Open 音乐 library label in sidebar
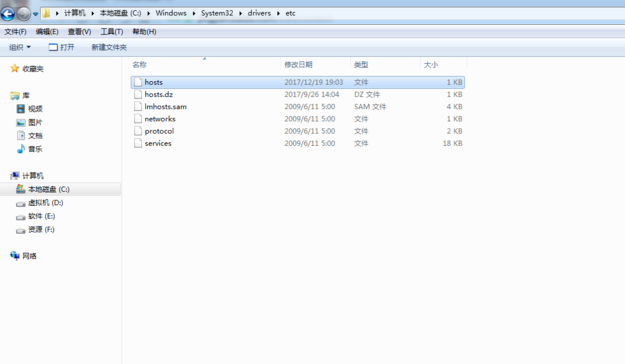The image size is (625, 364). click(x=35, y=149)
